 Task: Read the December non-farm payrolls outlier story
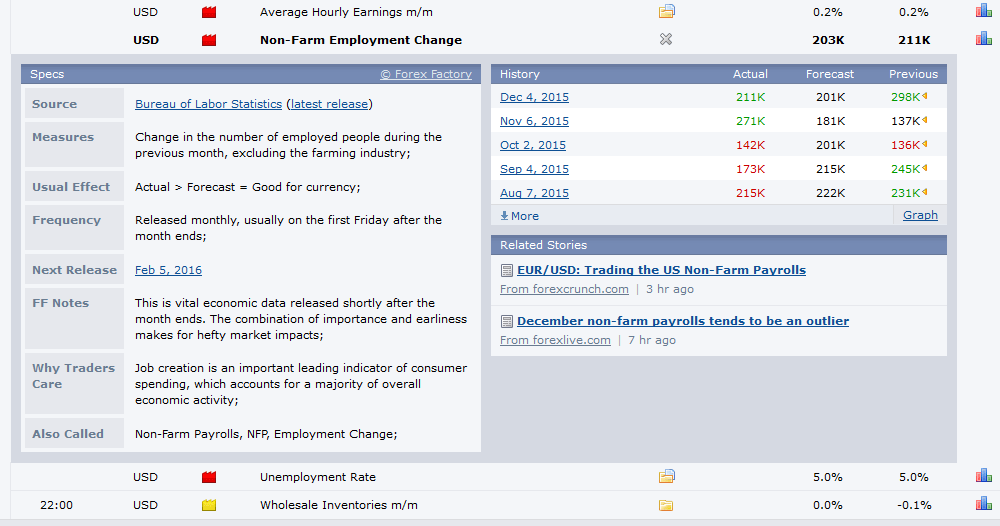click(683, 321)
